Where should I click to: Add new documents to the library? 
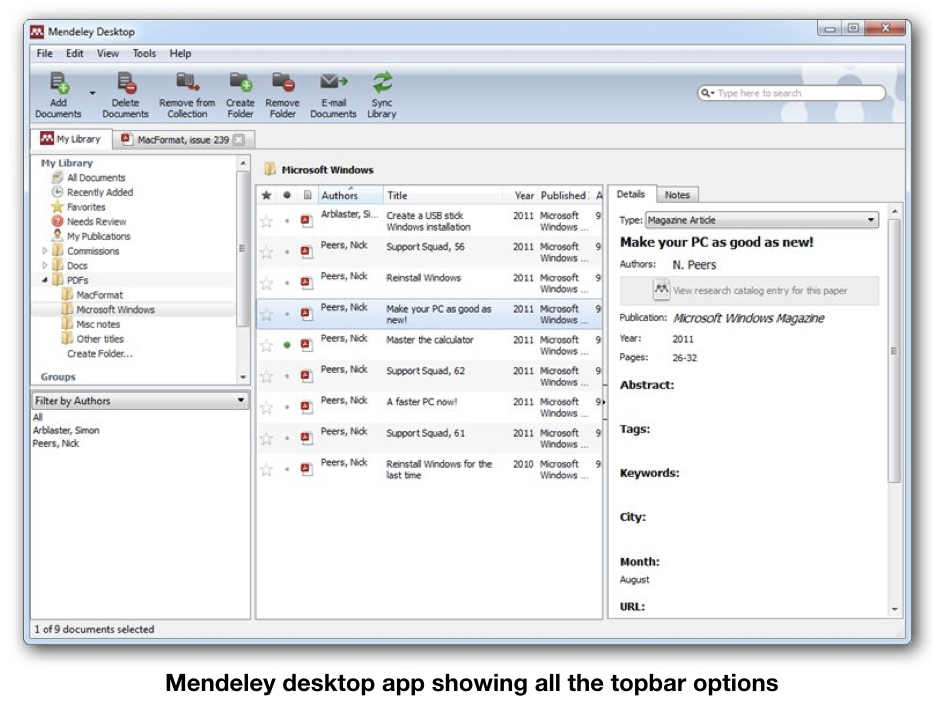click(x=58, y=95)
